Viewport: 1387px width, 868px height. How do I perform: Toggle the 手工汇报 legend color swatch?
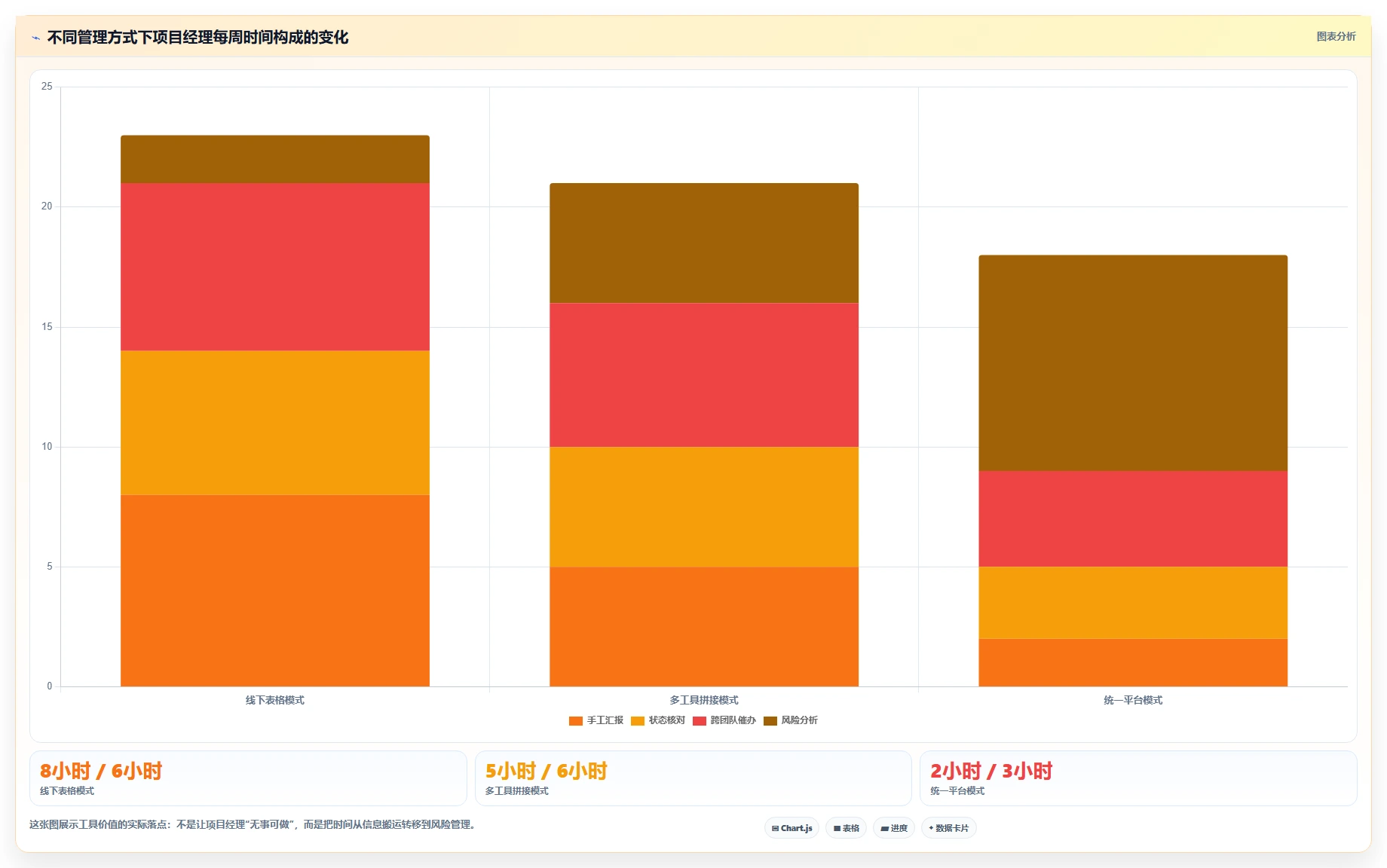(576, 721)
